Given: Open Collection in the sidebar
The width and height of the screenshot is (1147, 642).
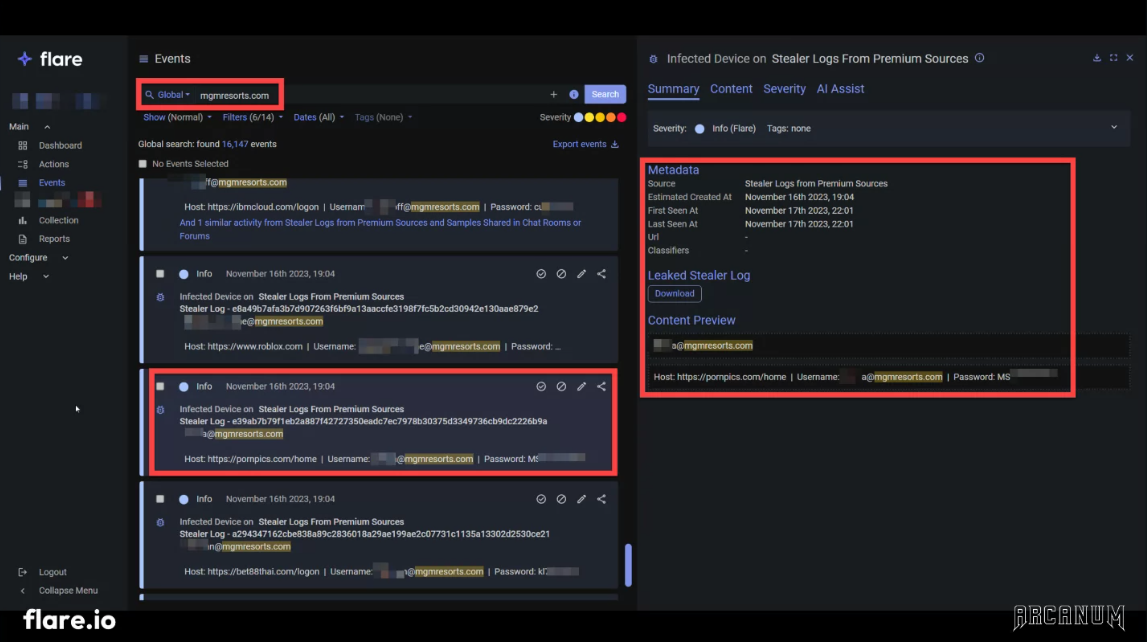Looking at the screenshot, I should [59, 220].
